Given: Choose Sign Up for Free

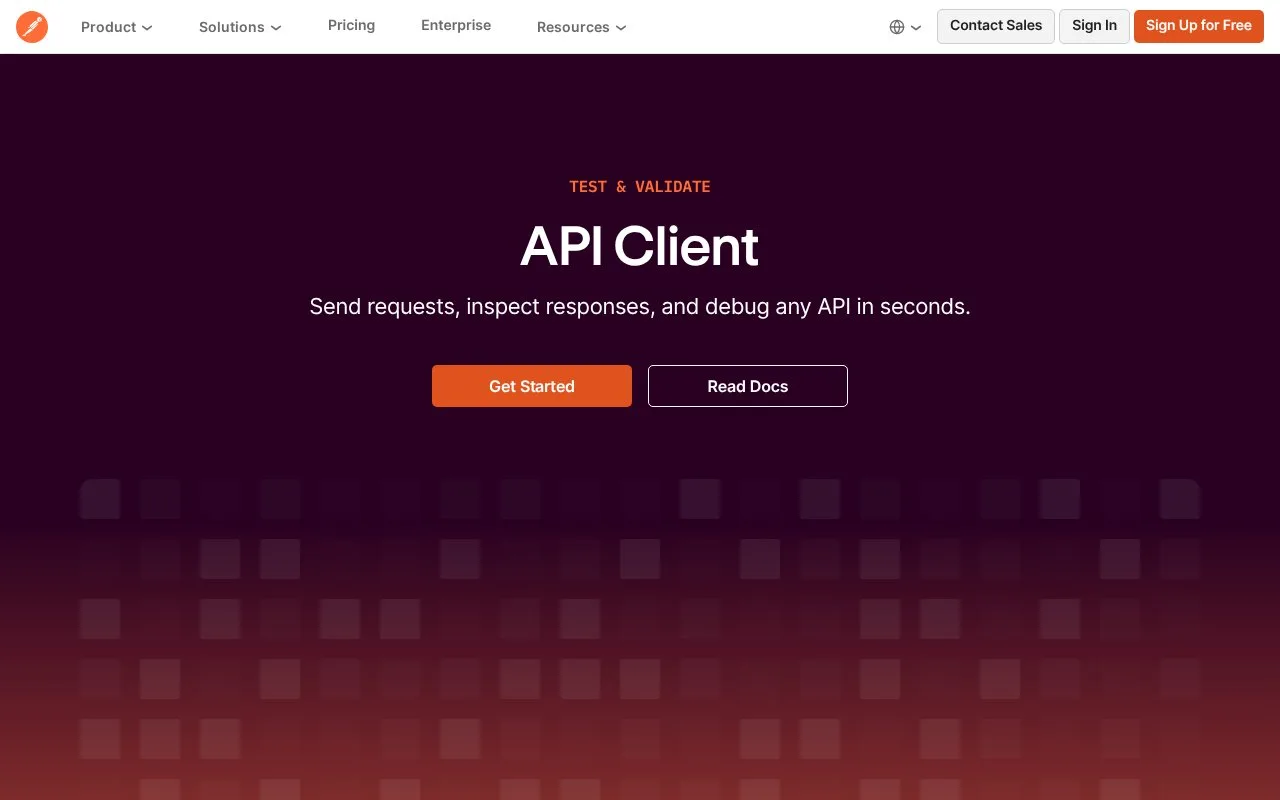Looking at the screenshot, I should tap(1199, 26).
